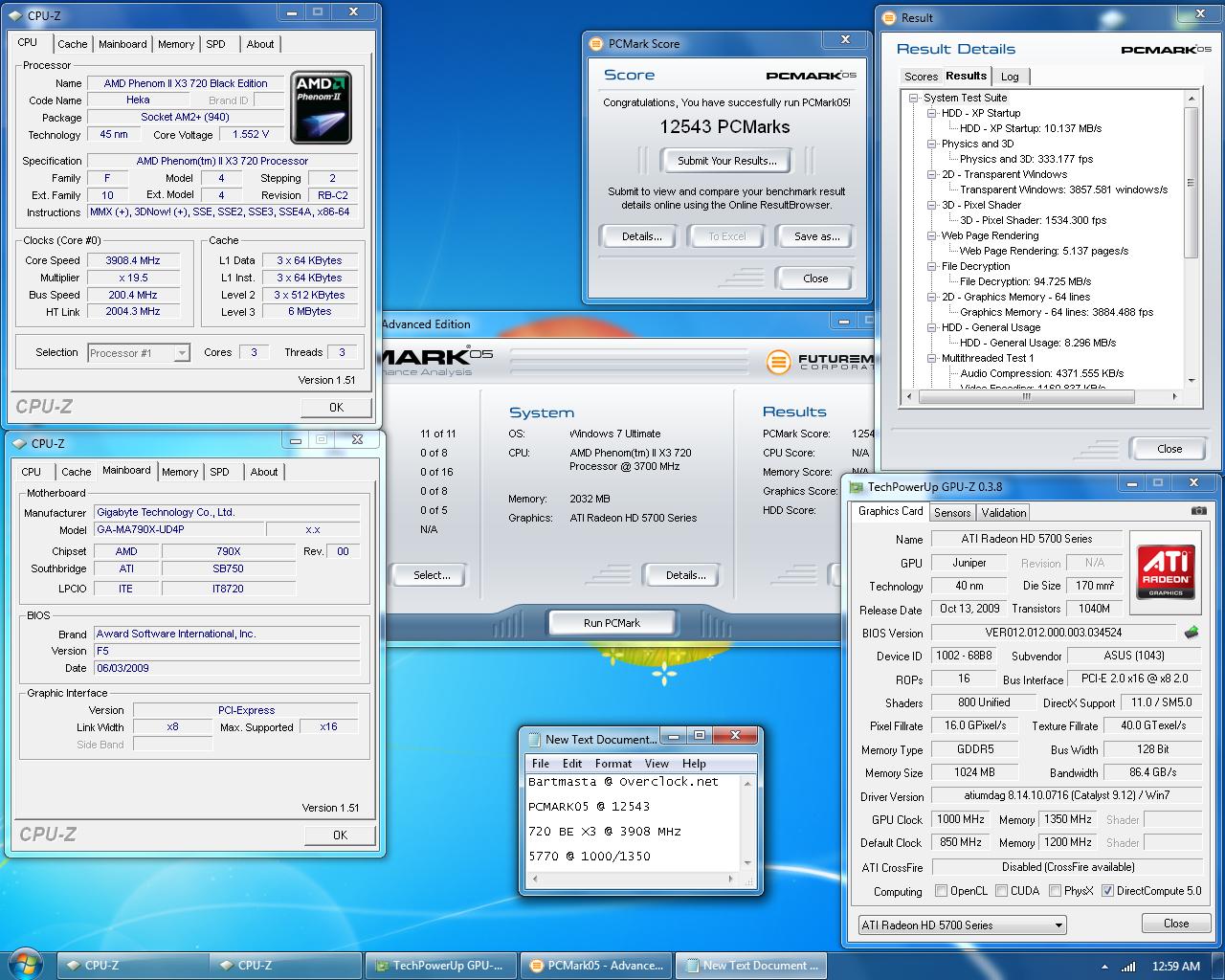Image resolution: width=1225 pixels, height=980 pixels.
Task: Click the taskbar clock 12:59 AM
Action: (1176, 967)
